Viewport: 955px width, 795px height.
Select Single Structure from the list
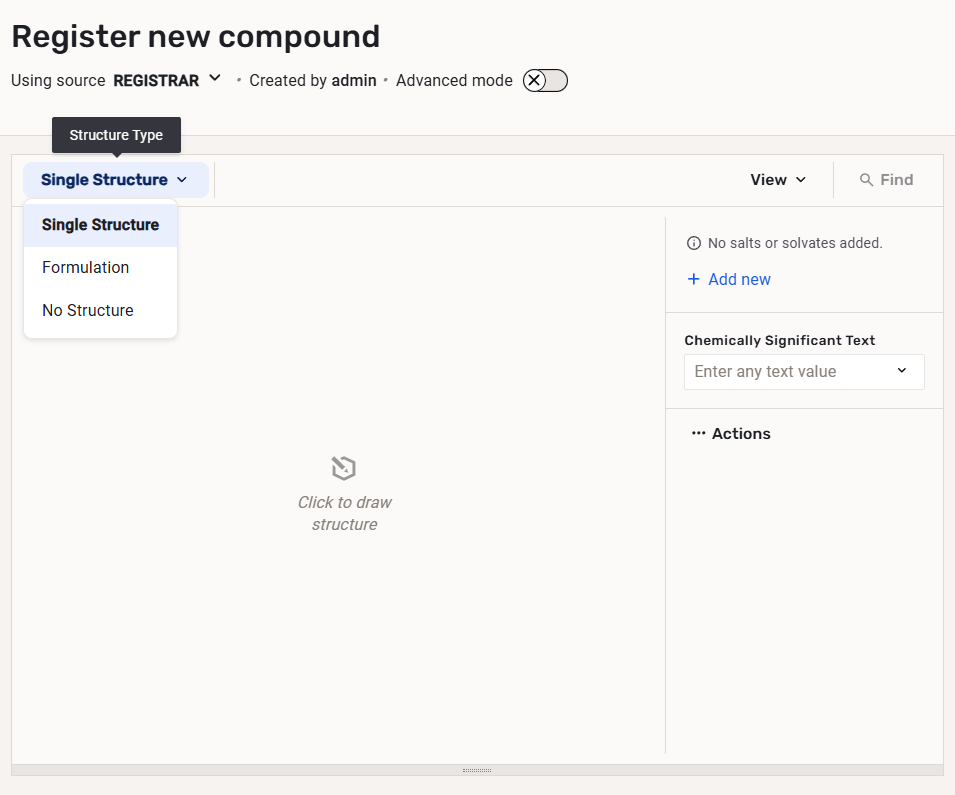pyautogui.click(x=100, y=225)
